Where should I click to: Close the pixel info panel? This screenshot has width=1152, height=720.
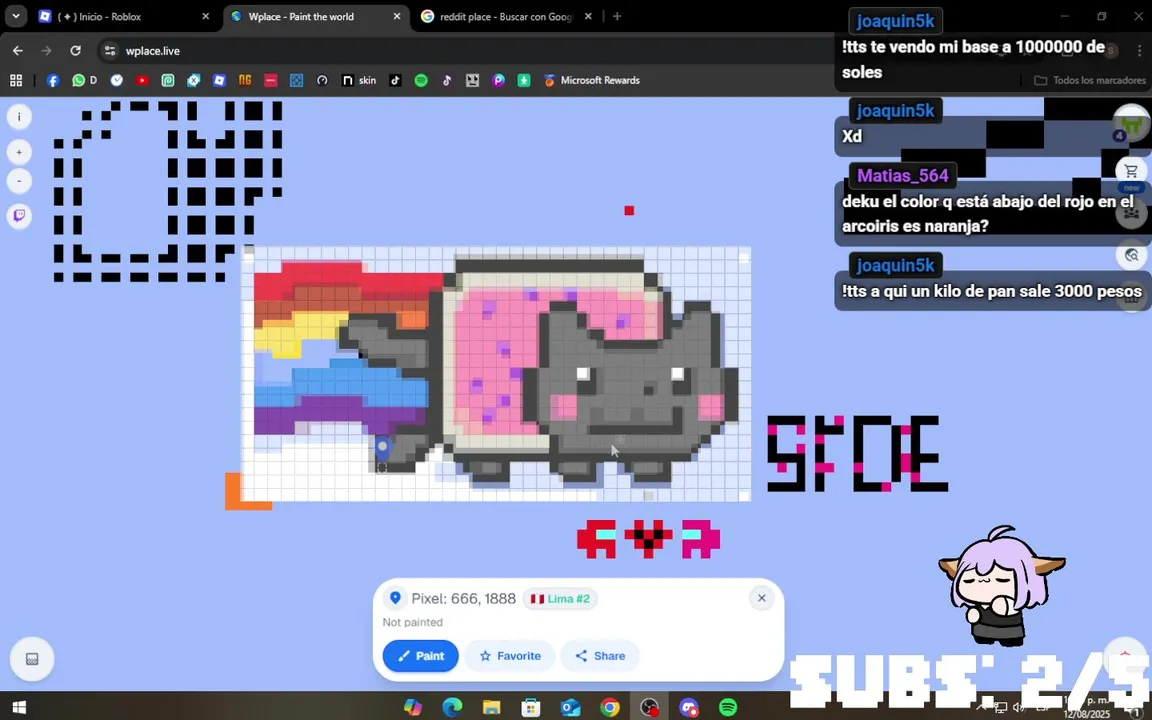click(x=762, y=598)
